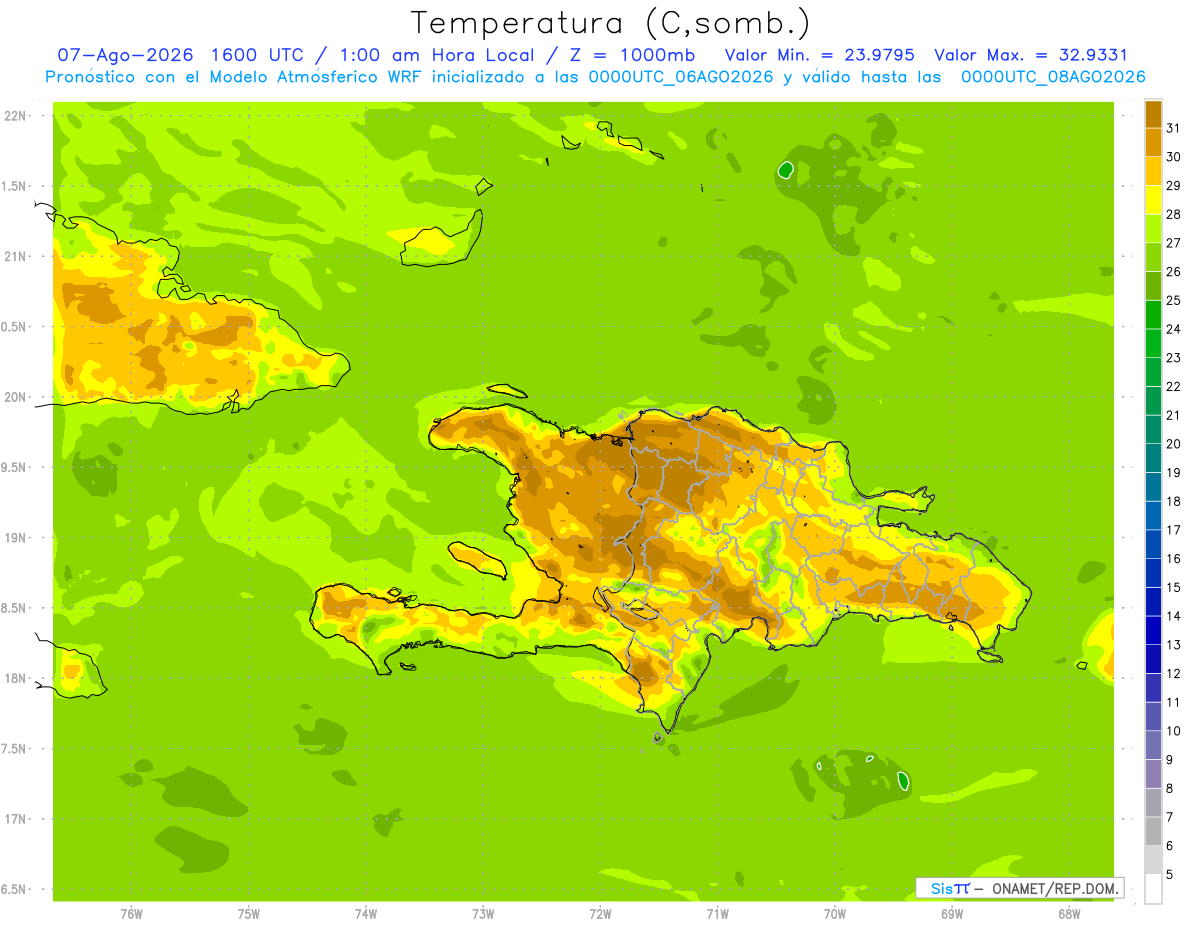Image resolution: width=1200 pixels, height=927 pixels.
Task: Click the green swatch between 24 and 25
Action: coord(1153,314)
